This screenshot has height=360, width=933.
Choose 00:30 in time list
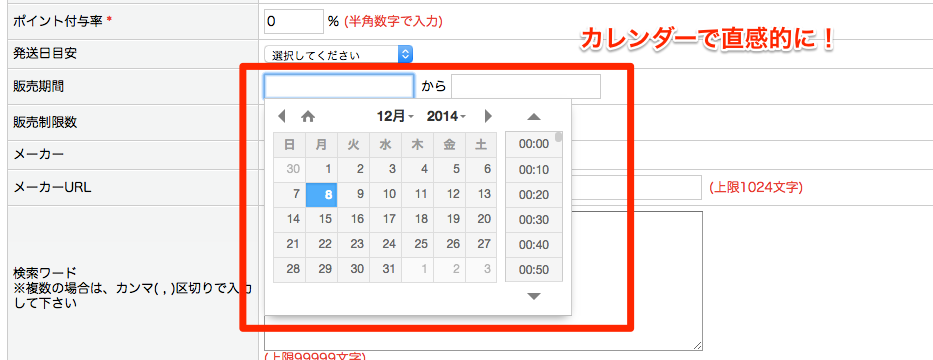point(534,220)
